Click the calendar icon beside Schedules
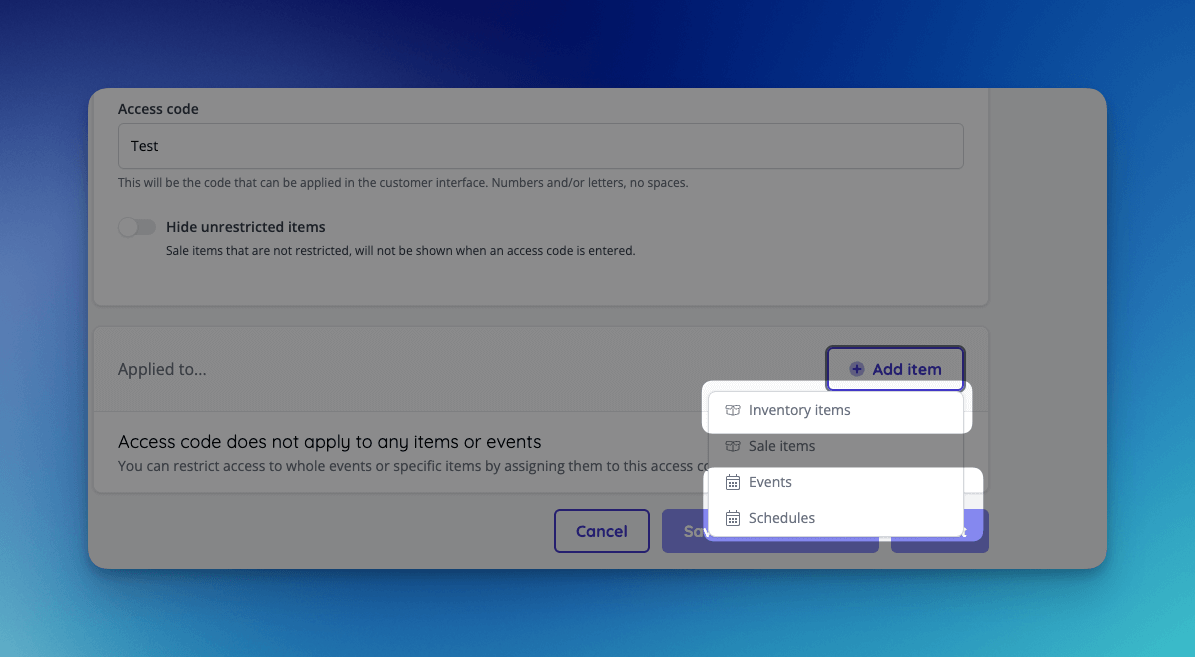 coord(731,518)
